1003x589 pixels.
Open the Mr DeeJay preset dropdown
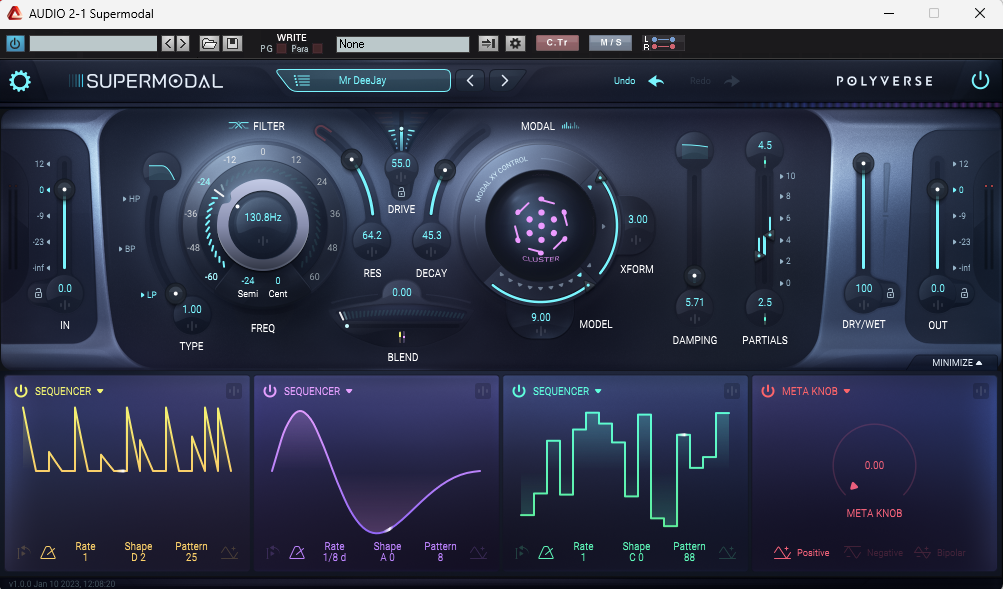click(363, 81)
